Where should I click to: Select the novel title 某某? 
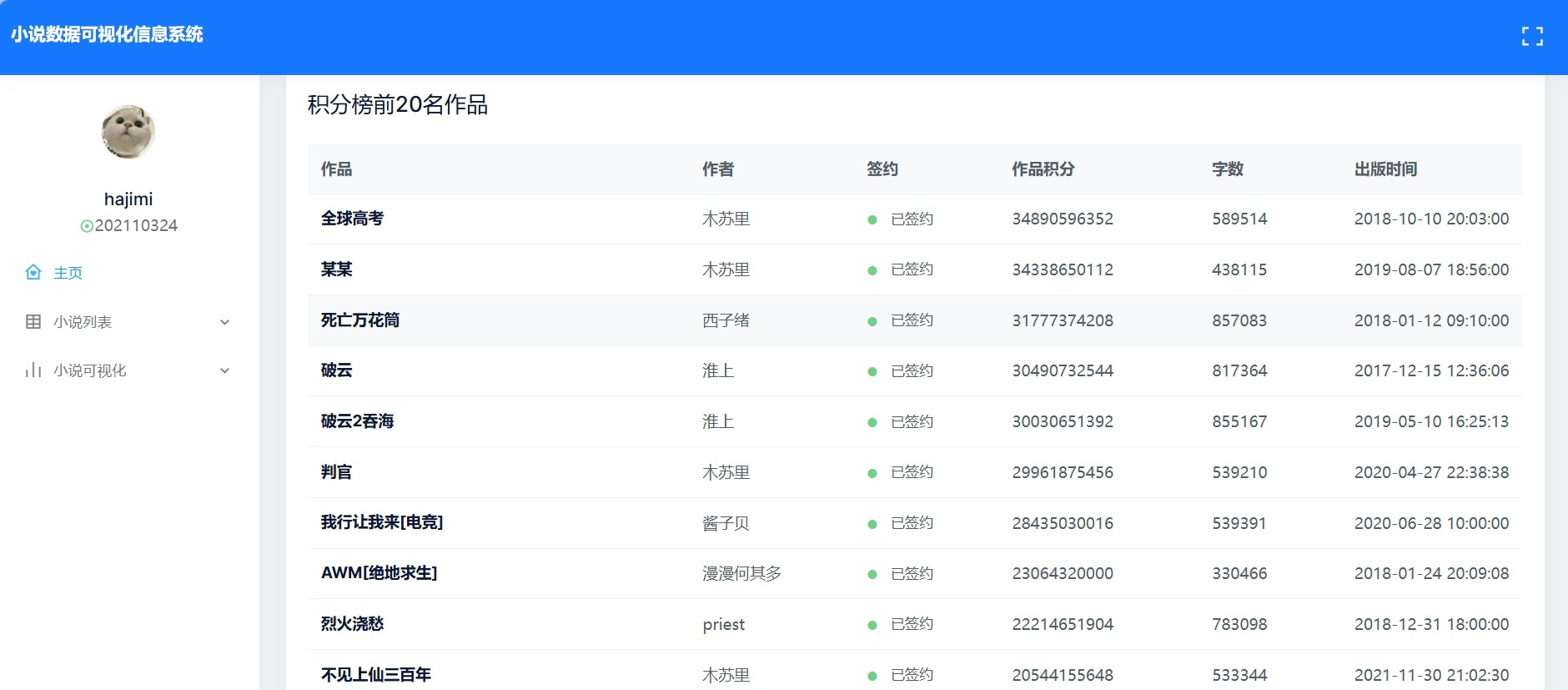pyautogui.click(x=336, y=269)
